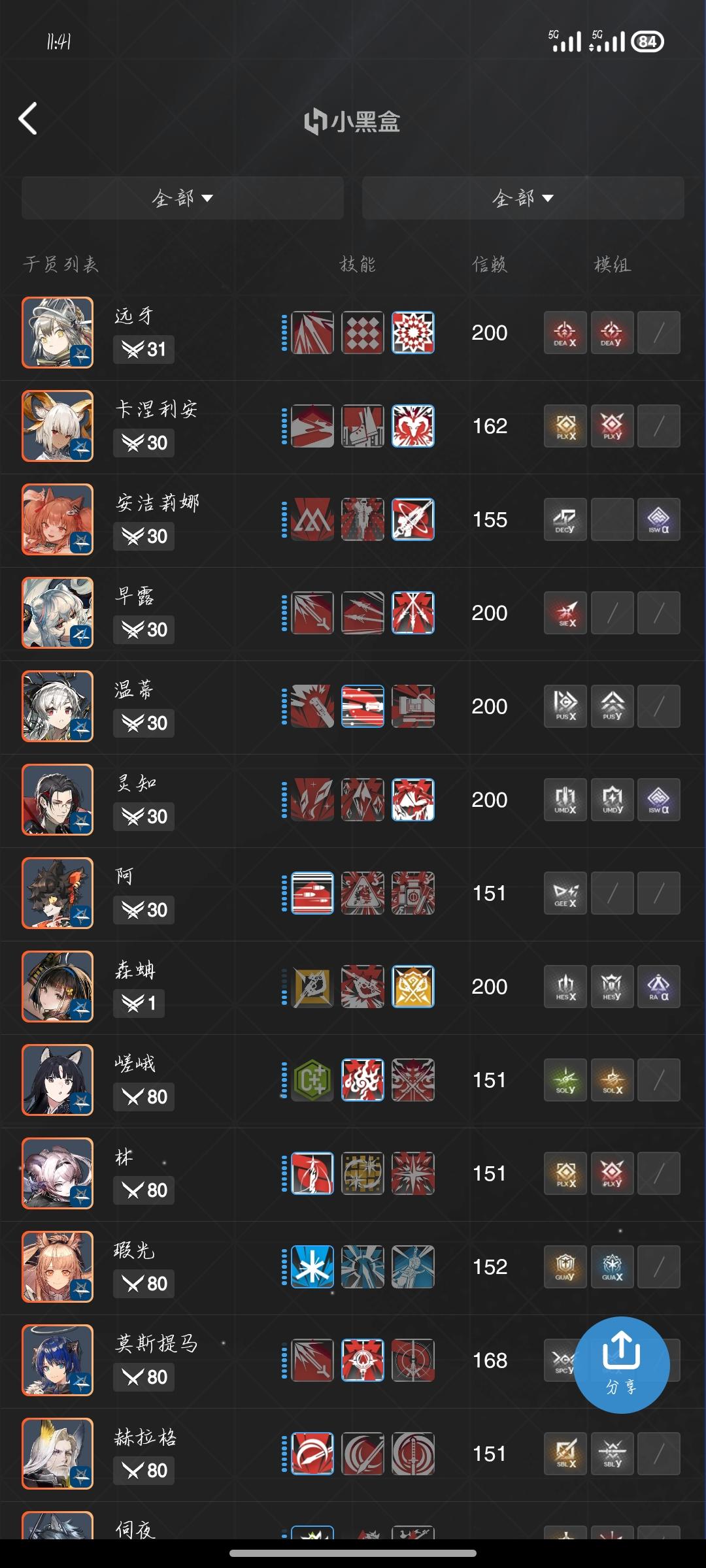
Task: Tap 灵知's UMD Y module icon
Action: 613,800
